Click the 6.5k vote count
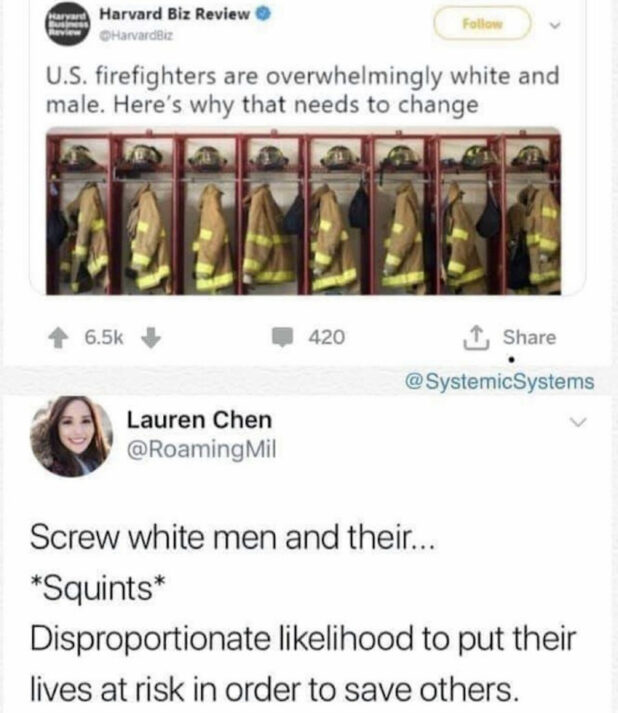This screenshot has width=618, height=713. tap(104, 337)
